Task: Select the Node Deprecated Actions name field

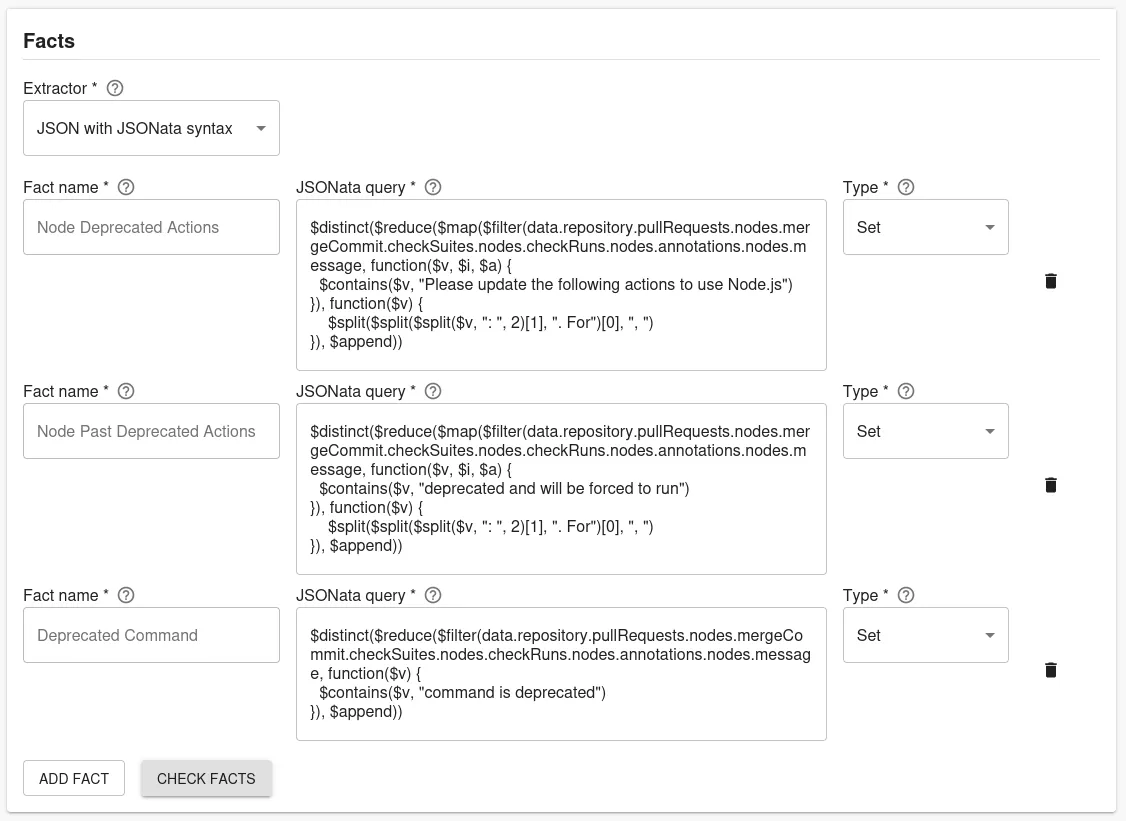Action: 151,227
